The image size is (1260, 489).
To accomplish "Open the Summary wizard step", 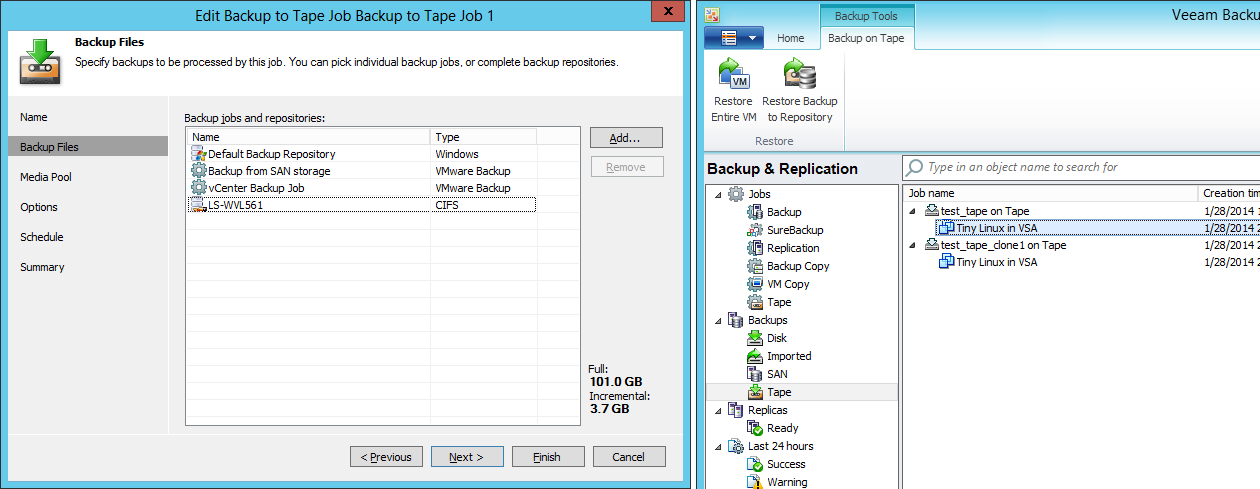I will [42, 267].
